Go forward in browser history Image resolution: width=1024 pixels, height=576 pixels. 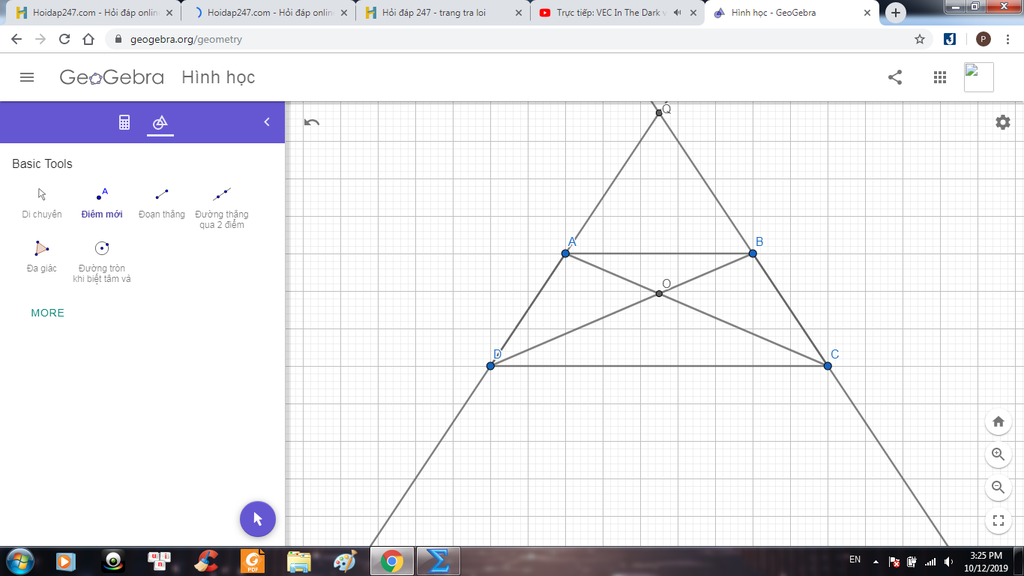coord(40,39)
